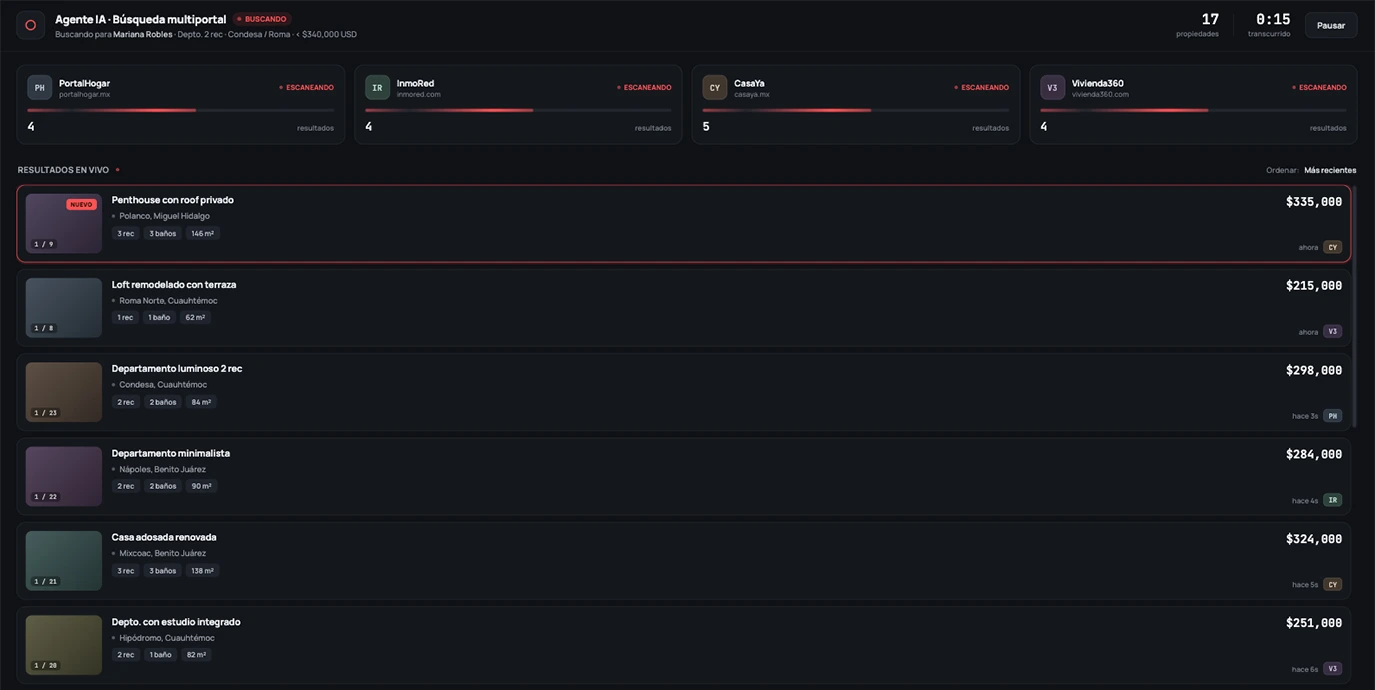Click Nápoles, Benito Juárez location text
Viewport: 1375px width, 690px height.
click(x=163, y=469)
